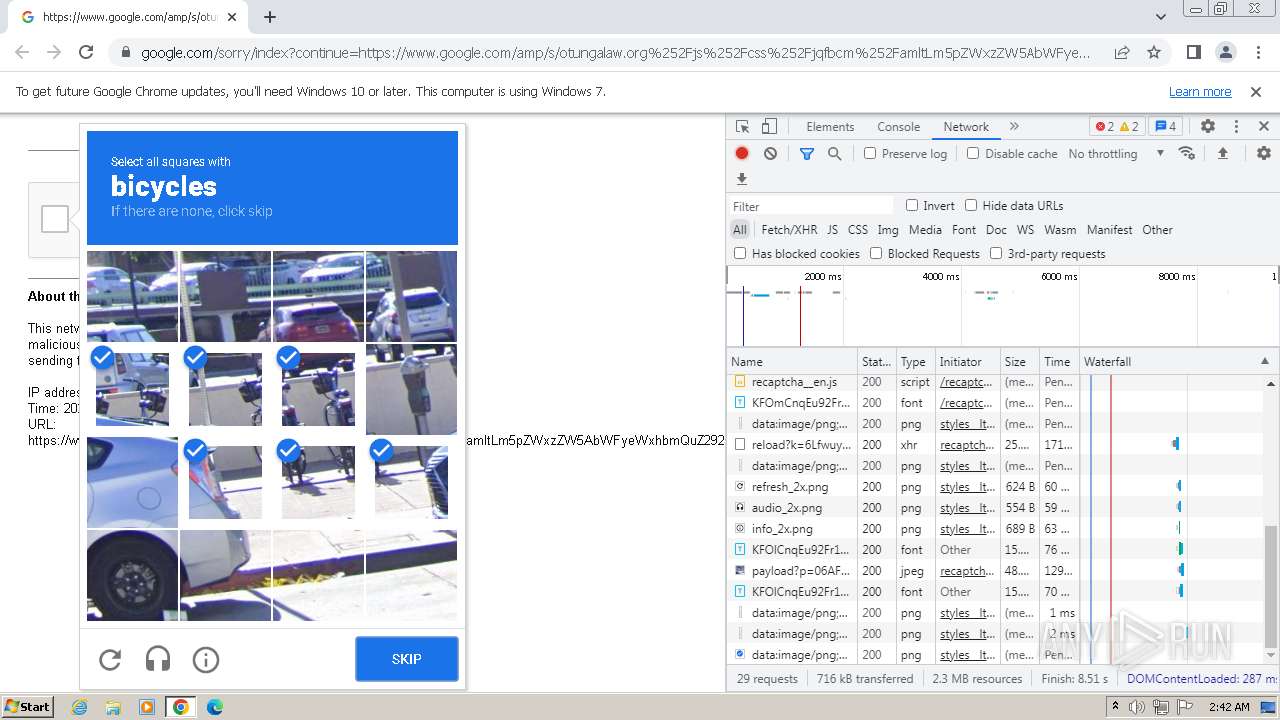
Task: Open network conditions wifi icon
Action: click(1187, 154)
